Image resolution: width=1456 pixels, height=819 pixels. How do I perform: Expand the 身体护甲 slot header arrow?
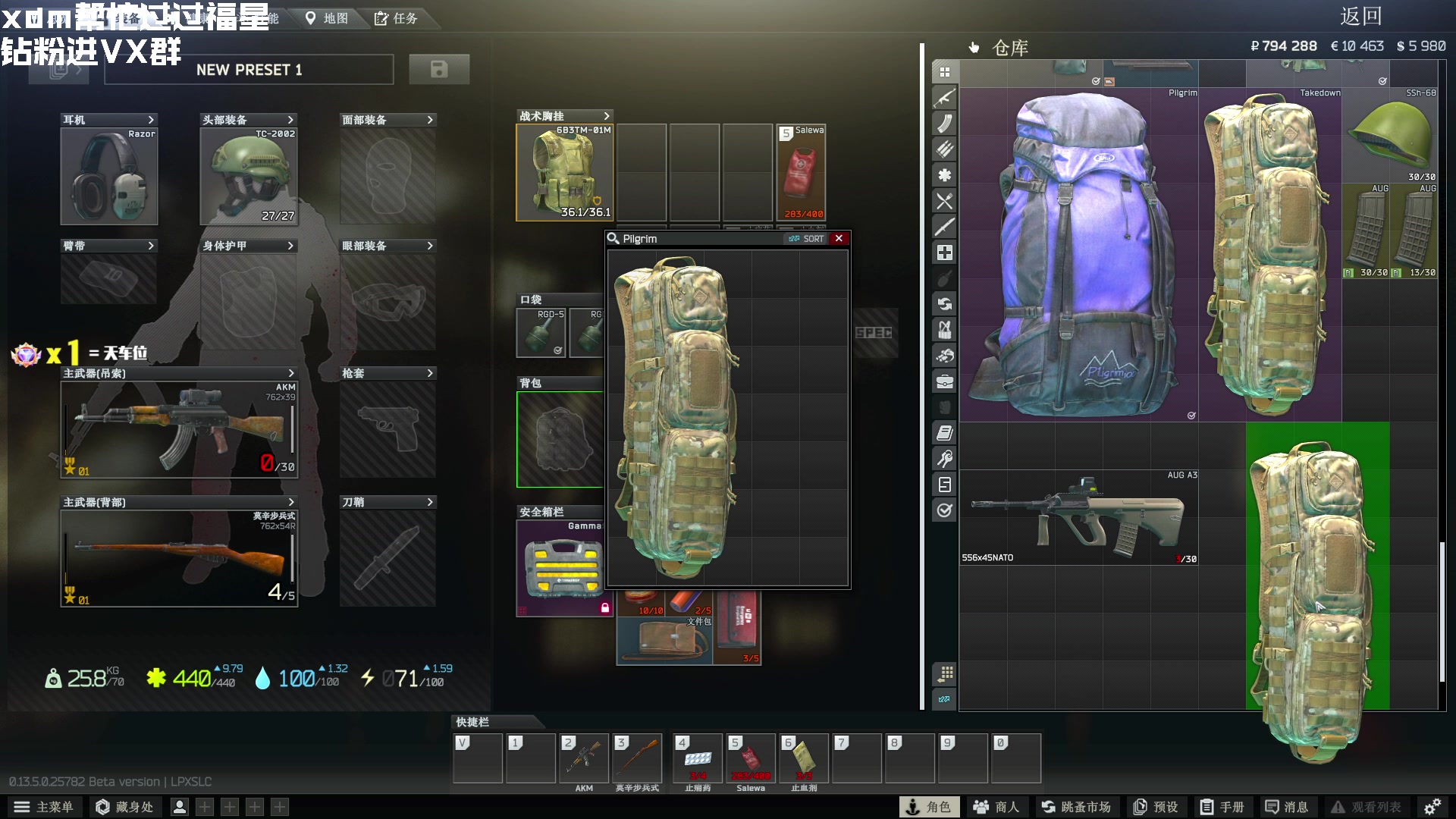click(x=290, y=246)
